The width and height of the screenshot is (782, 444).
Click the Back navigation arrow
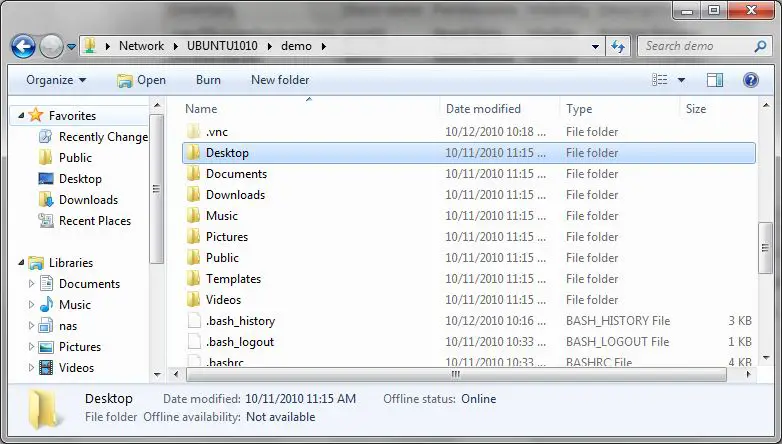coord(23,46)
